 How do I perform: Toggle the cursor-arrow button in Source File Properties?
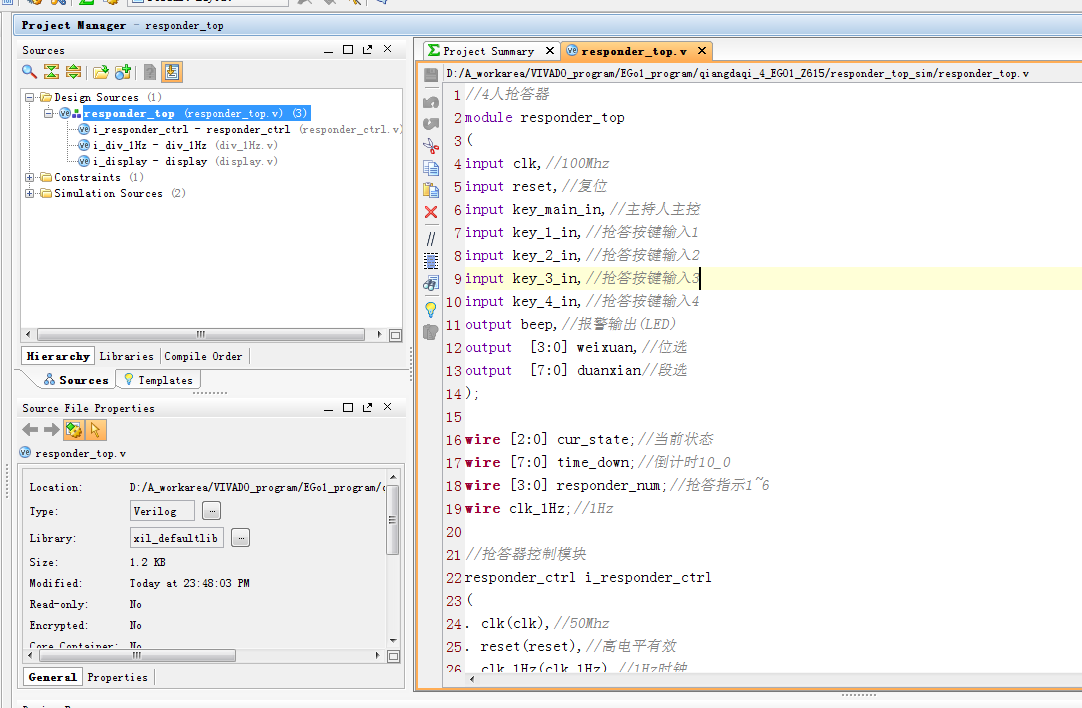point(96,430)
